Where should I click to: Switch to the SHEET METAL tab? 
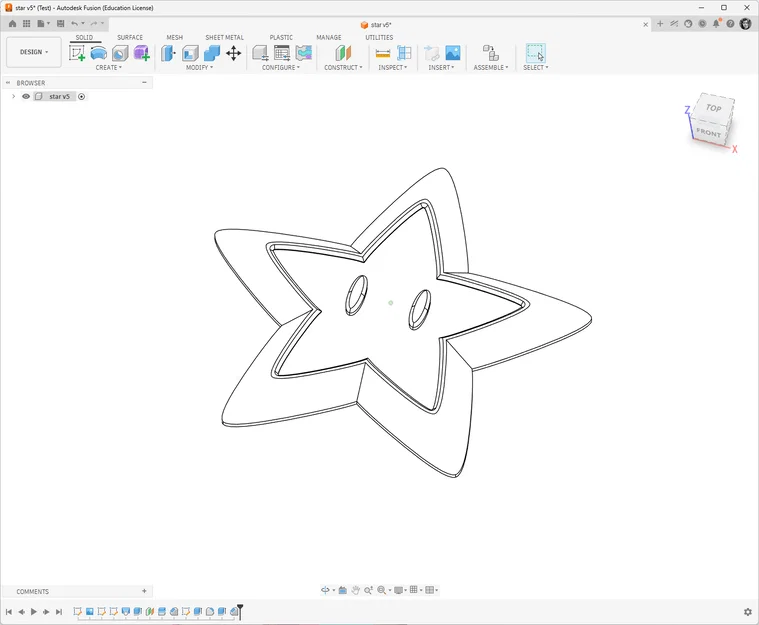click(x=224, y=37)
